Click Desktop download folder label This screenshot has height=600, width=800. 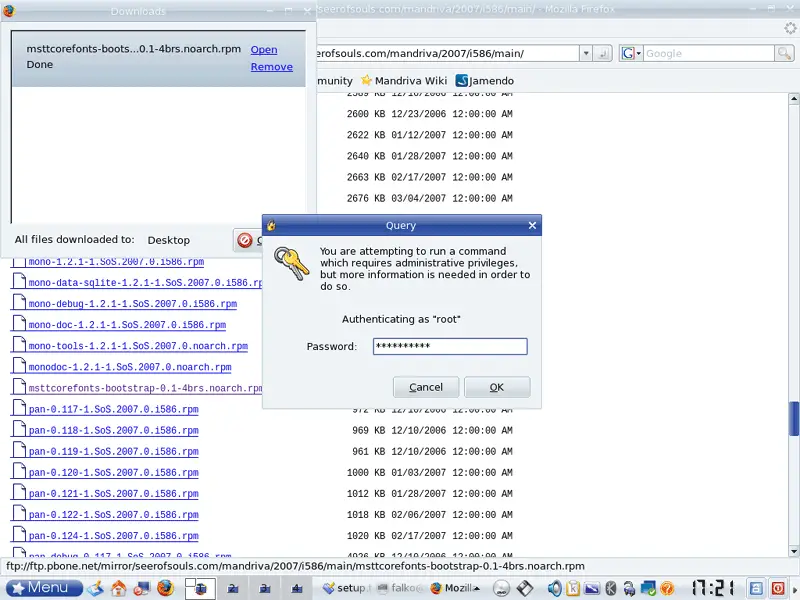168,240
